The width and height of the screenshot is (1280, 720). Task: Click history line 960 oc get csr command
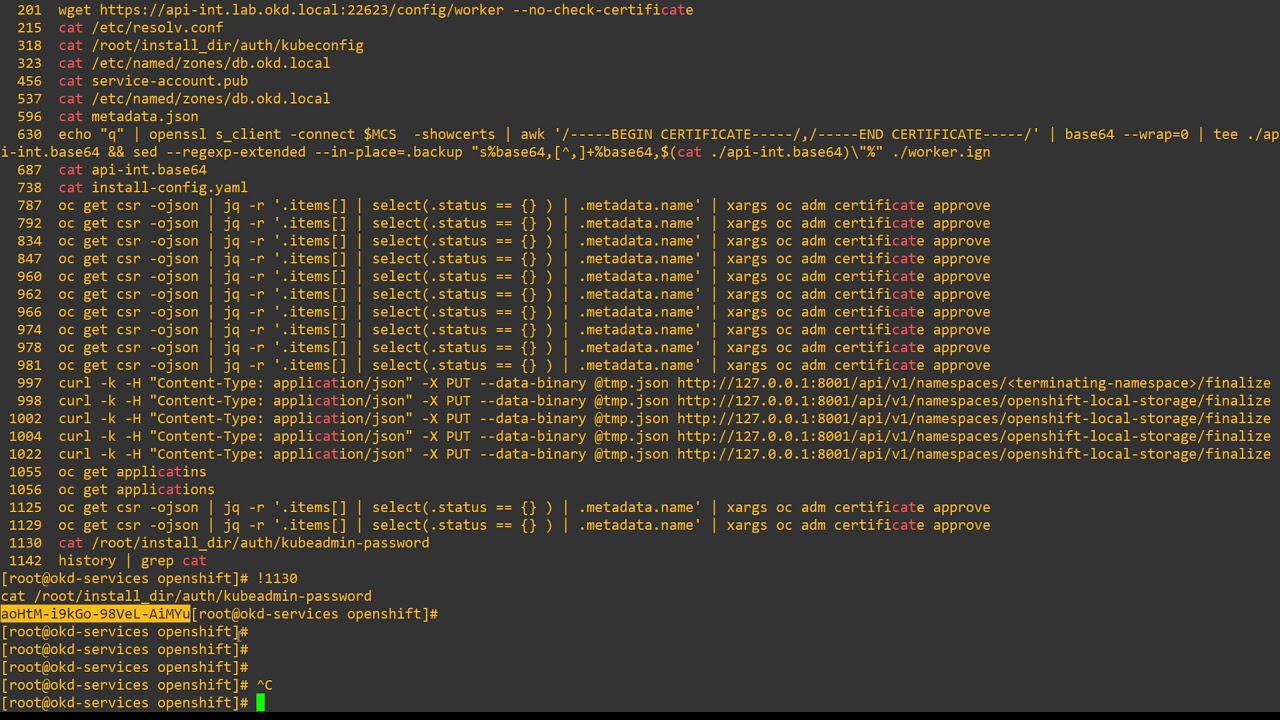(x=524, y=277)
